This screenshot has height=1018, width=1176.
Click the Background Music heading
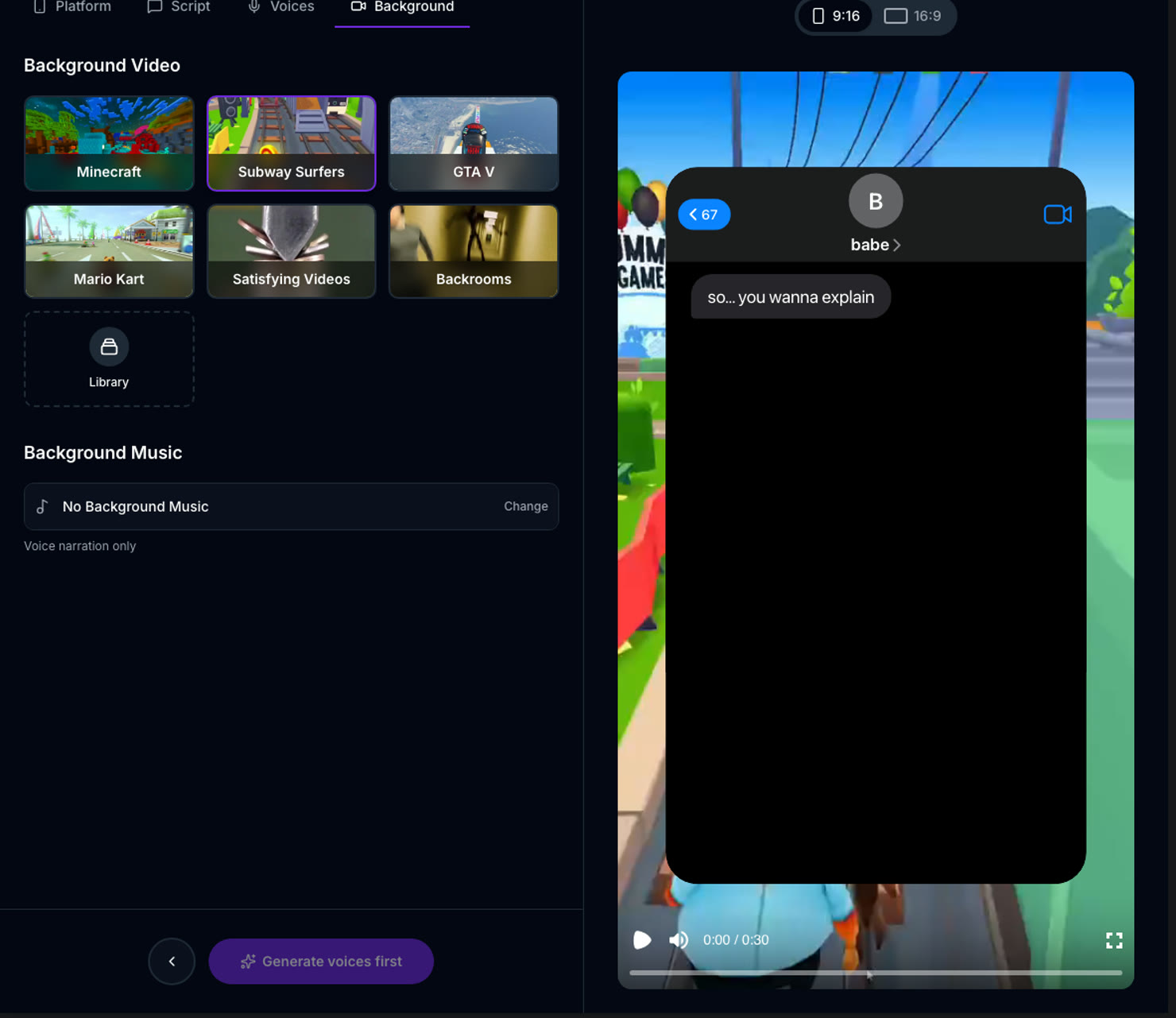103,452
